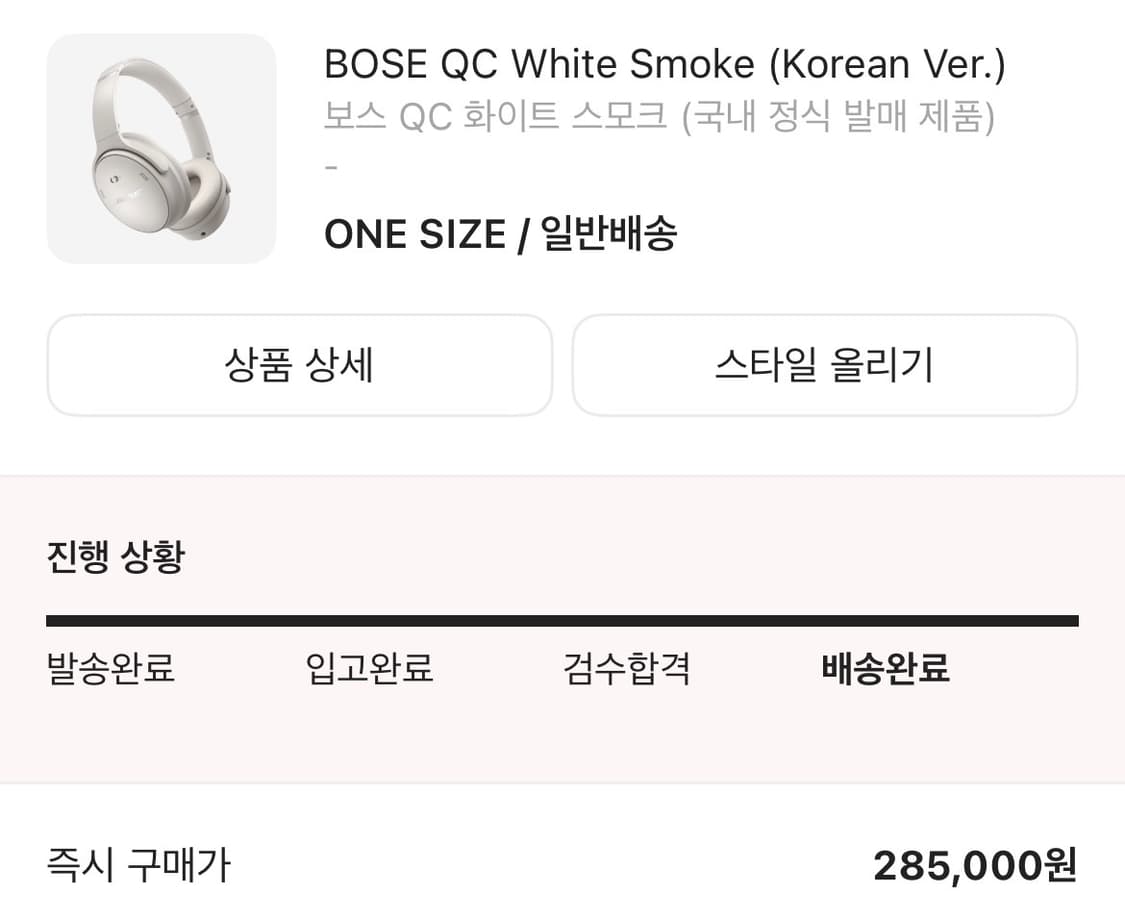Select the bolded "배송완료" status
Image resolution: width=1125 pixels, height=913 pixels.
[x=886, y=670]
